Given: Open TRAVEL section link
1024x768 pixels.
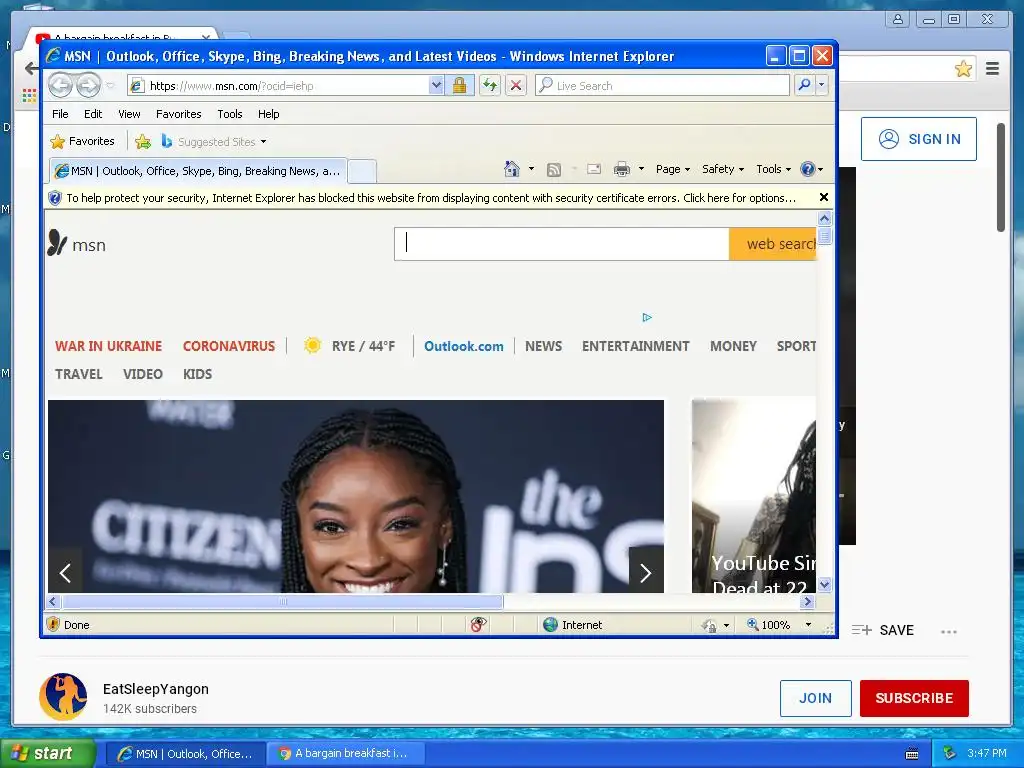Looking at the screenshot, I should tap(78, 374).
